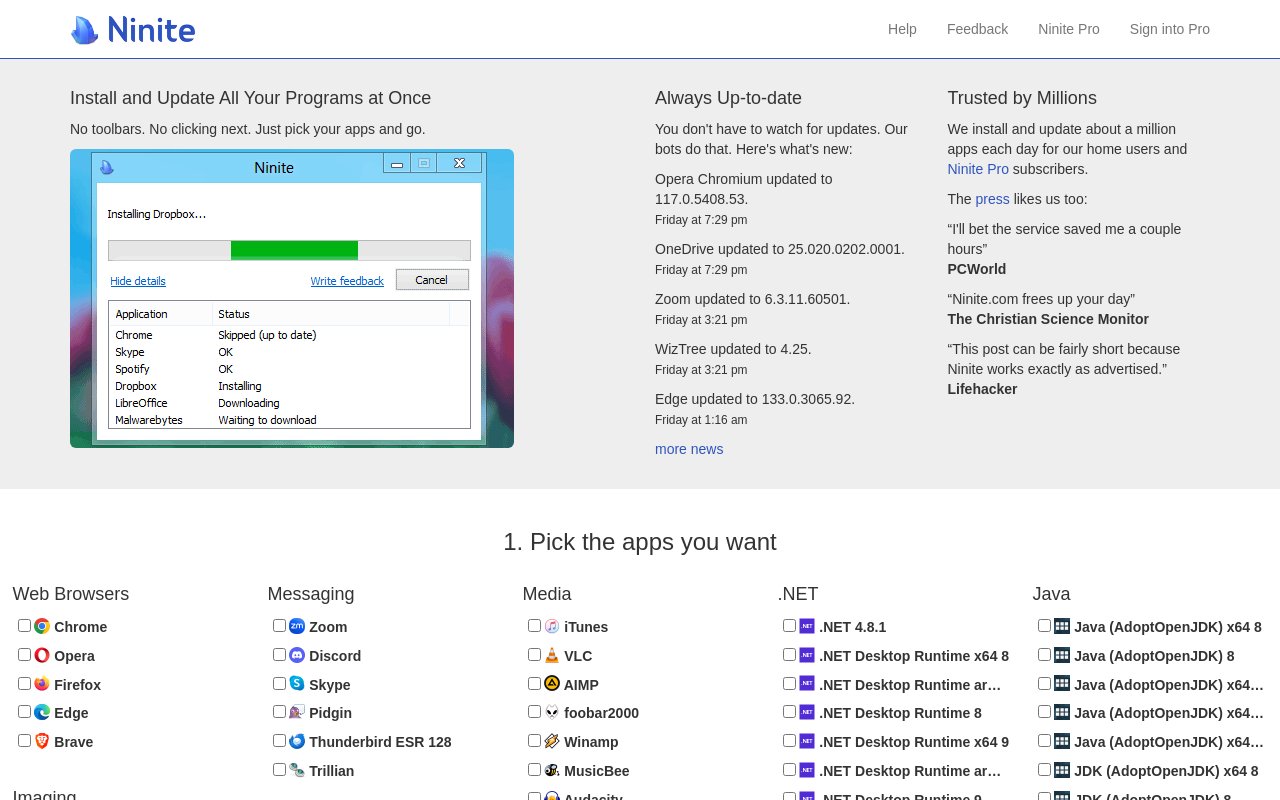Open the Feedback page

click(977, 29)
